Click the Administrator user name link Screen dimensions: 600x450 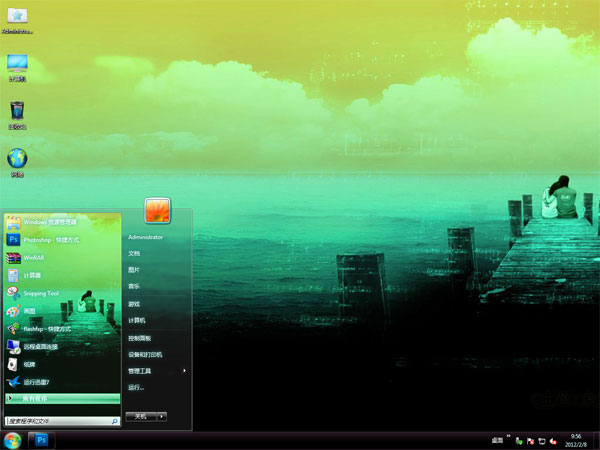(145, 237)
